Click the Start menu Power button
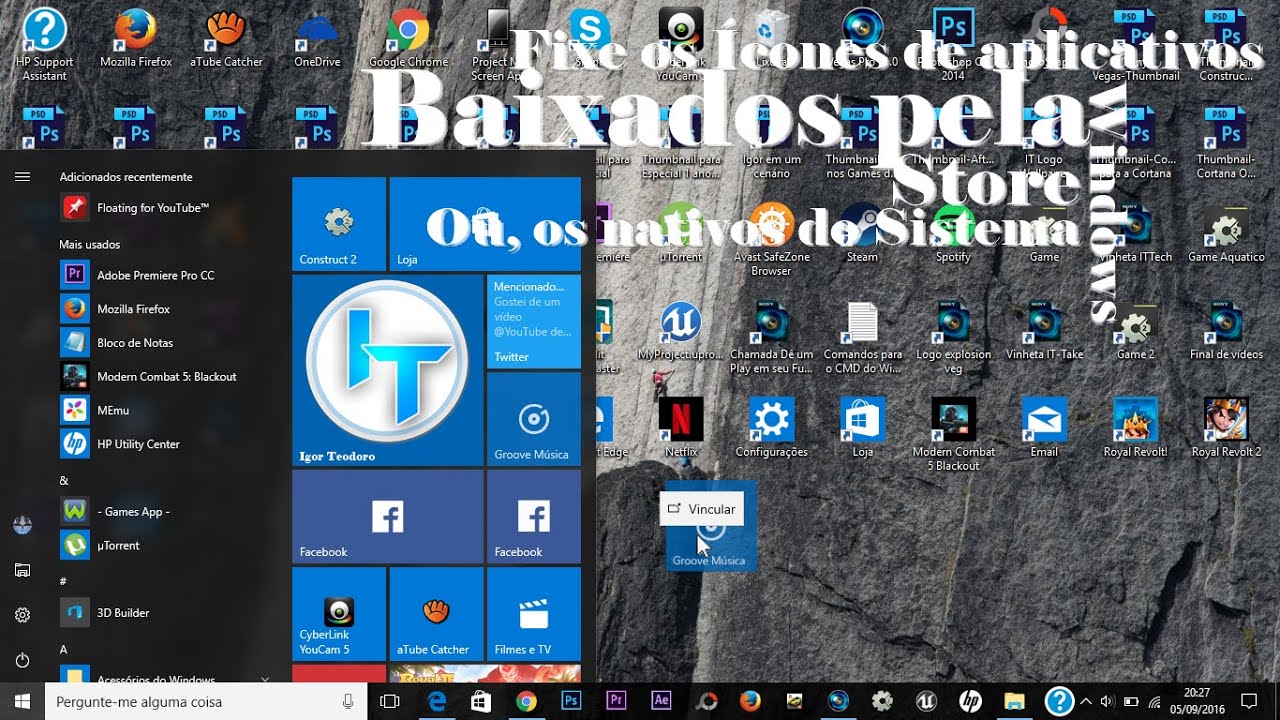 [22, 660]
